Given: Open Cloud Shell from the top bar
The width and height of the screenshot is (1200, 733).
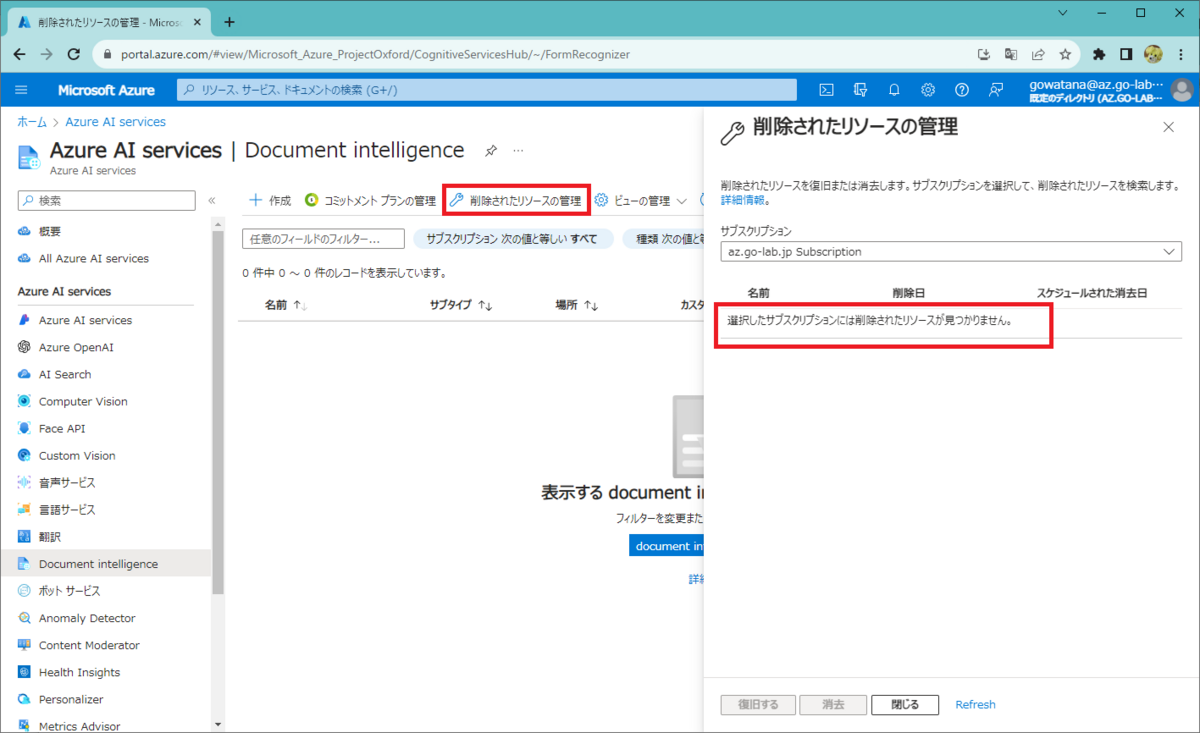Looking at the screenshot, I should 827,90.
